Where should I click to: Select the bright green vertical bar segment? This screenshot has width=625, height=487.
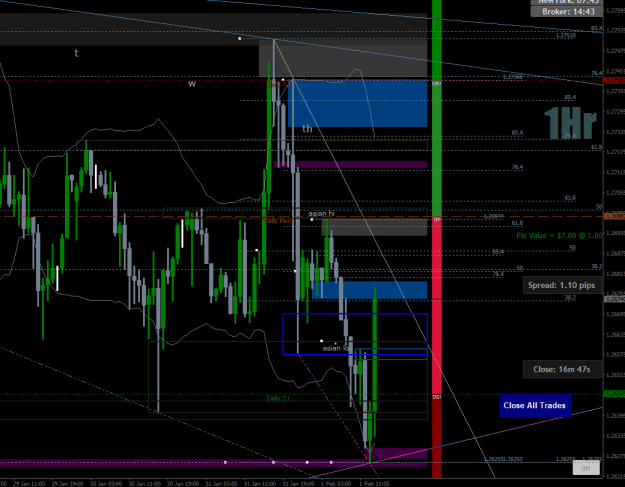437,108
